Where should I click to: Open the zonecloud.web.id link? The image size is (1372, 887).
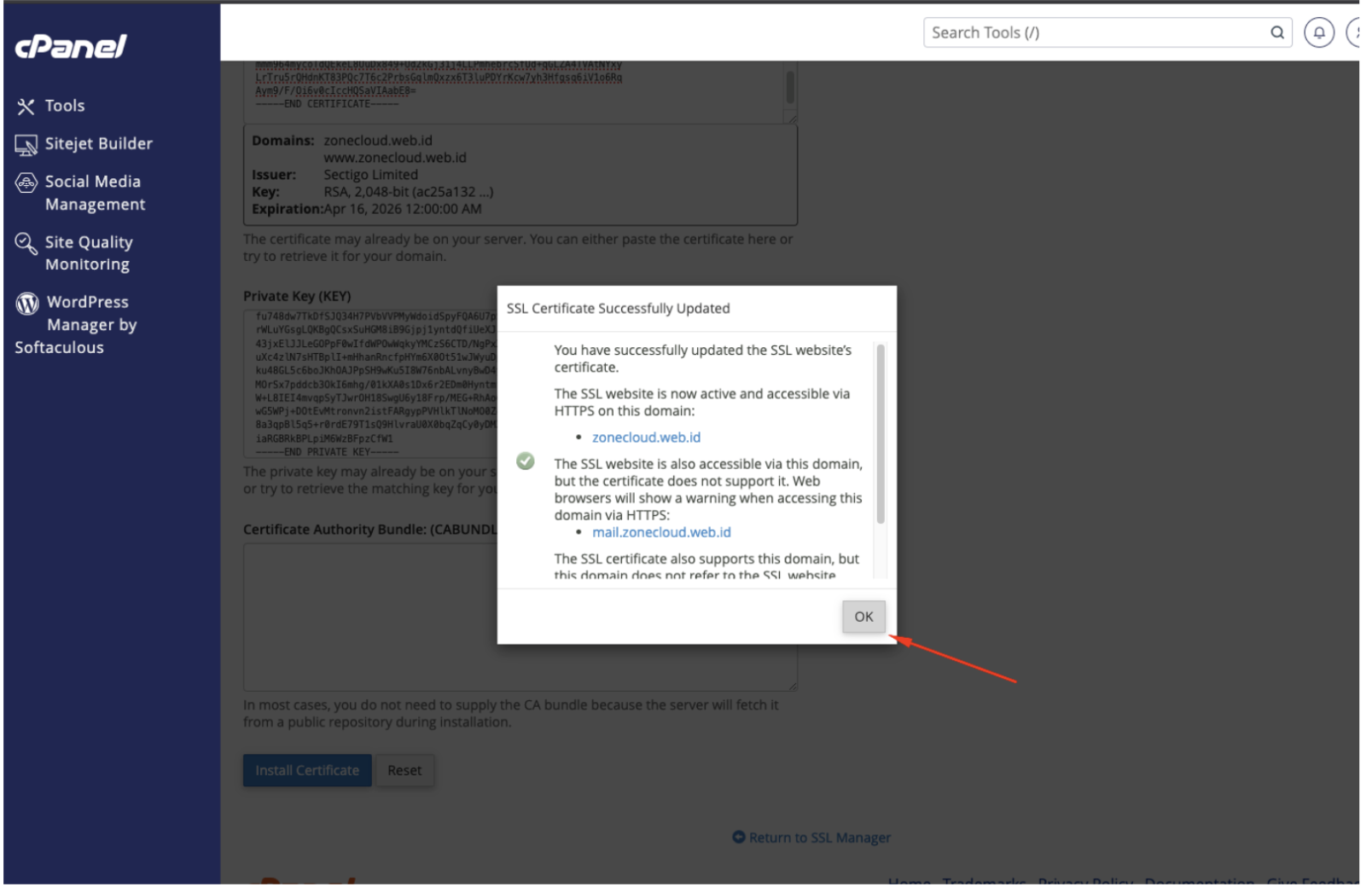[x=646, y=438]
